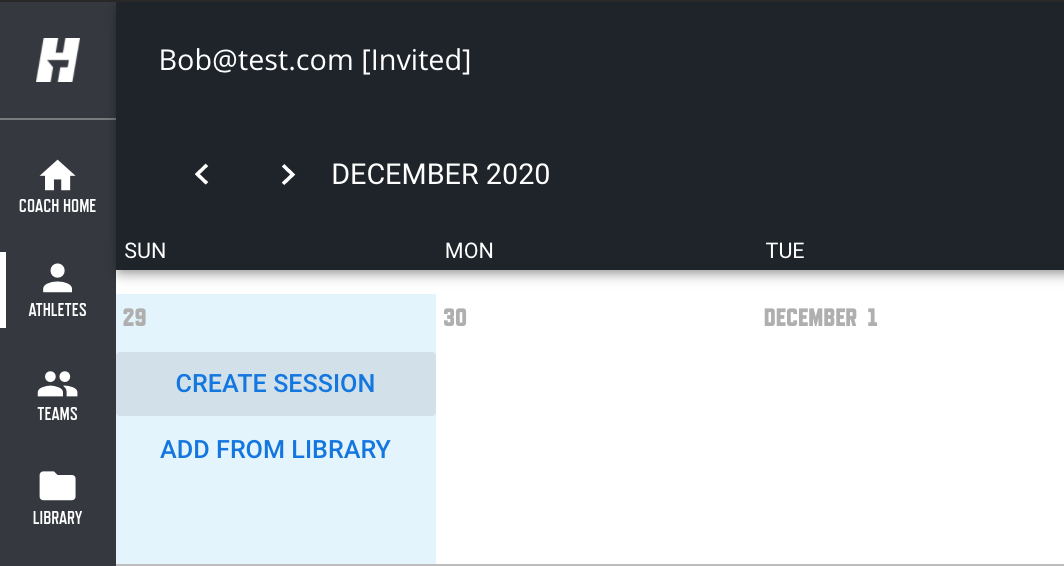Screen dimensions: 1064x566
Task: Select the TUE column header
Action: (x=785, y=250)
